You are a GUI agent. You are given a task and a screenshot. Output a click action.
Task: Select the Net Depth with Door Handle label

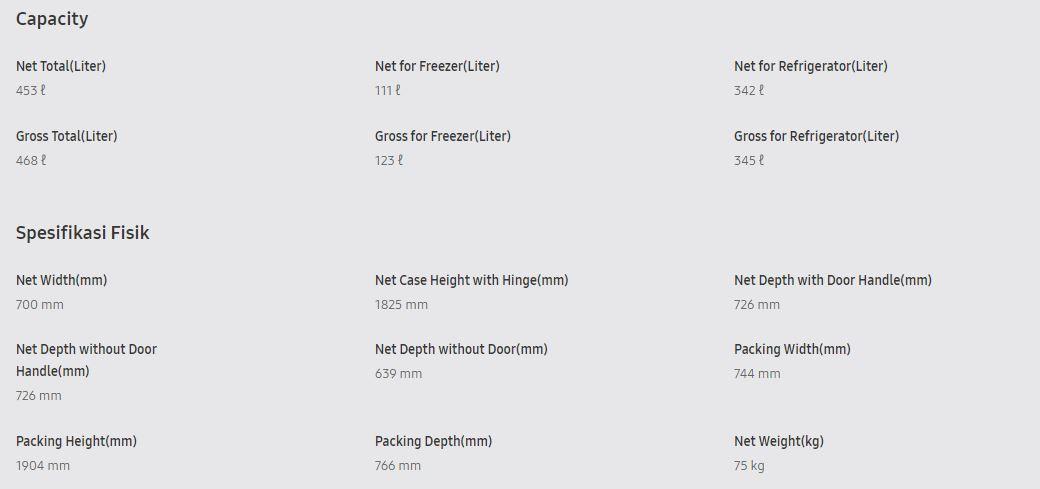coord(833,280)
